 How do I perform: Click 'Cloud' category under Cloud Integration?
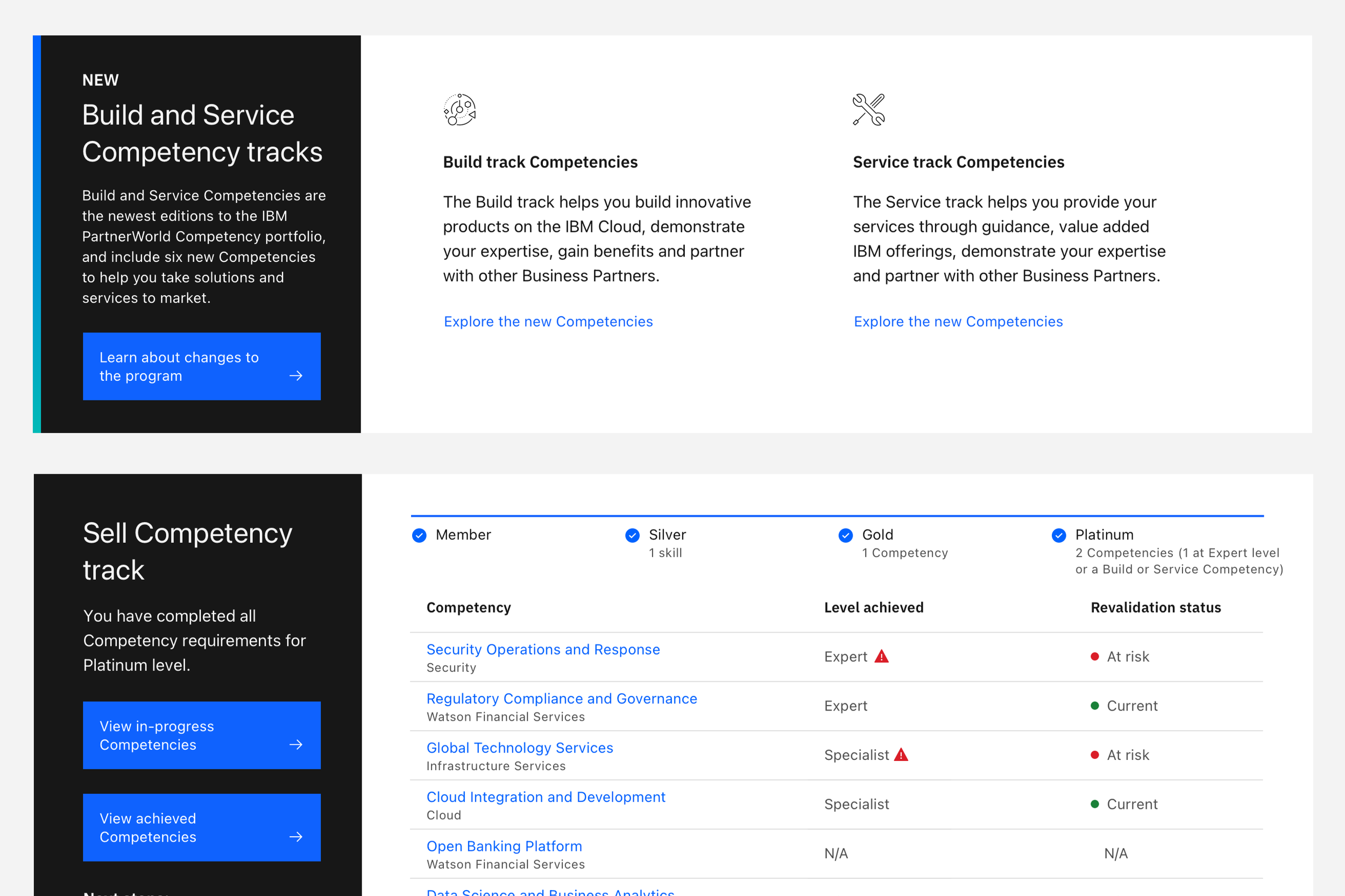(443, 815)
